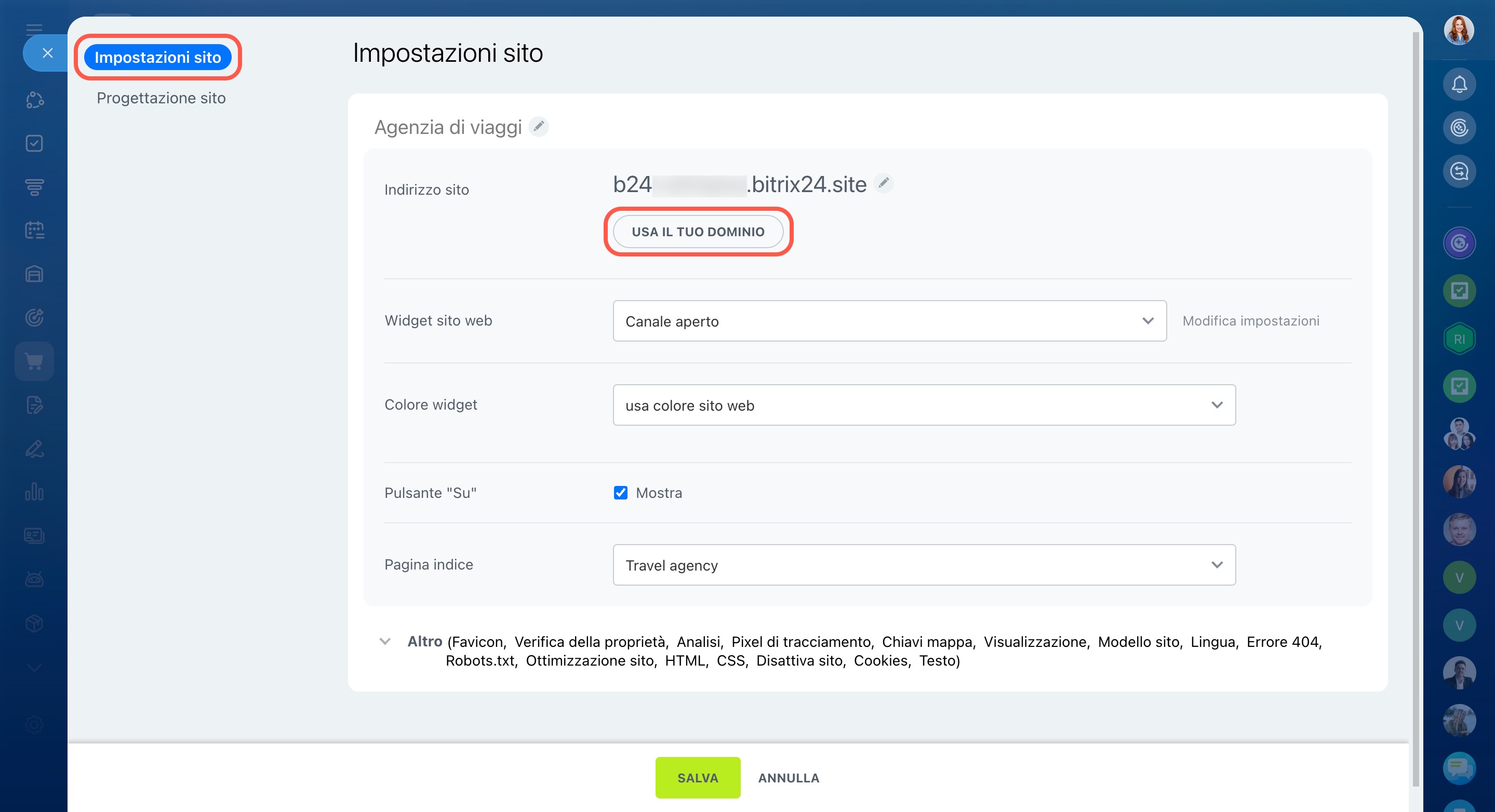Close the settings panel with X
This screenshot has height=812, width=1495.
click(48, 53)
